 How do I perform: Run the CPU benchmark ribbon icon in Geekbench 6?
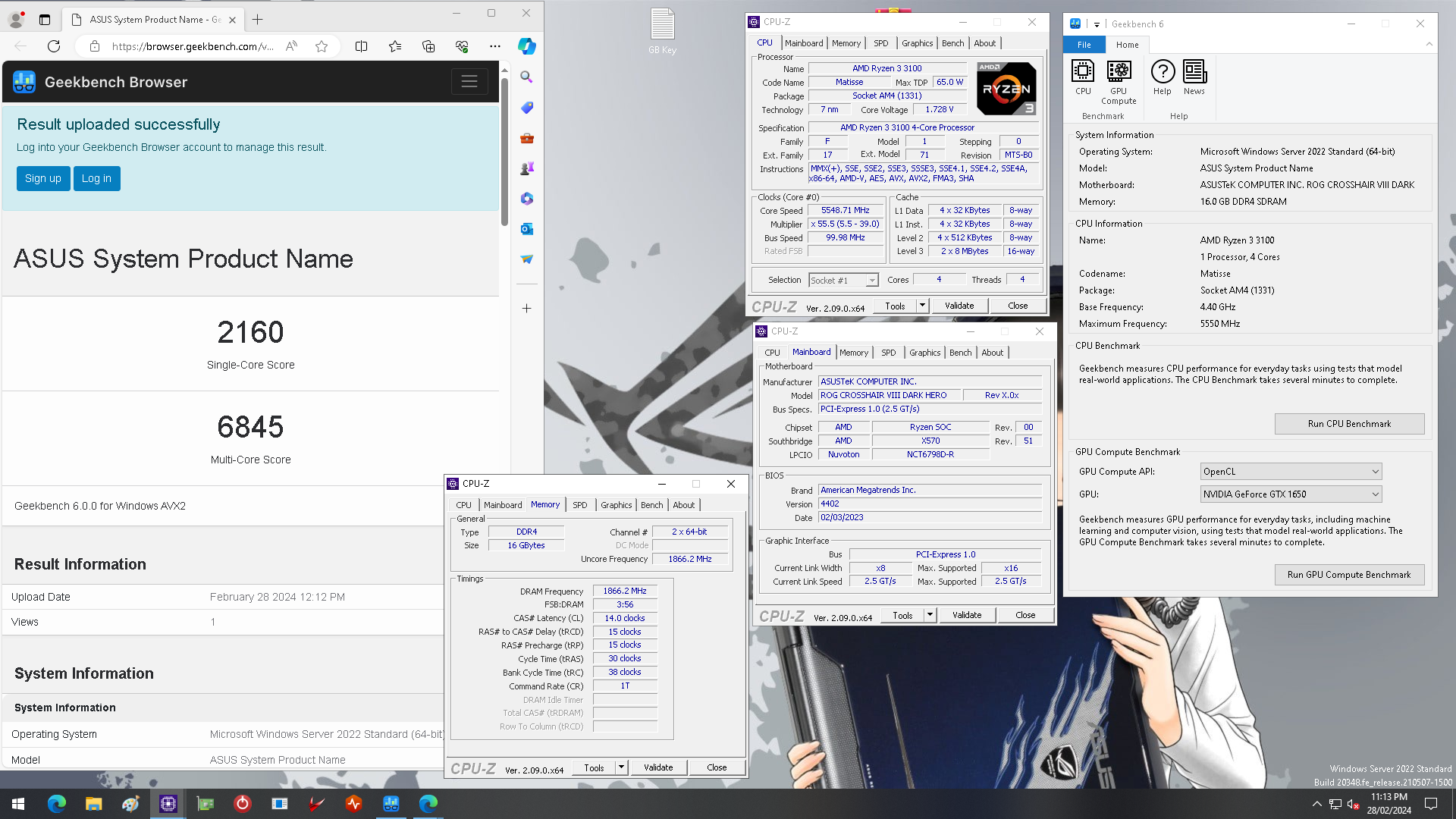click(x=1083, y=77)
